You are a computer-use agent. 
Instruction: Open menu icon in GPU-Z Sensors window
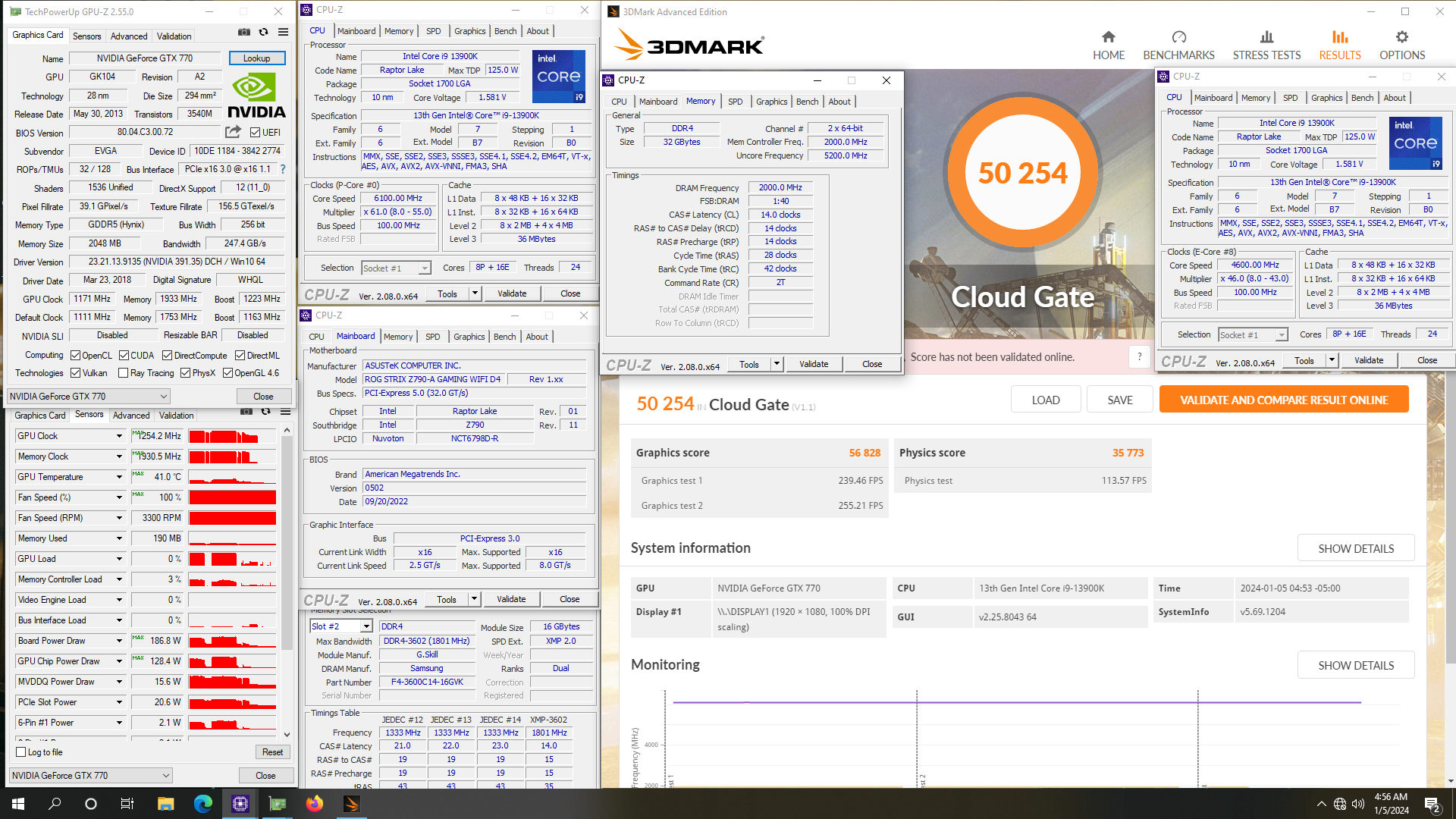click(x=285, y=412)
